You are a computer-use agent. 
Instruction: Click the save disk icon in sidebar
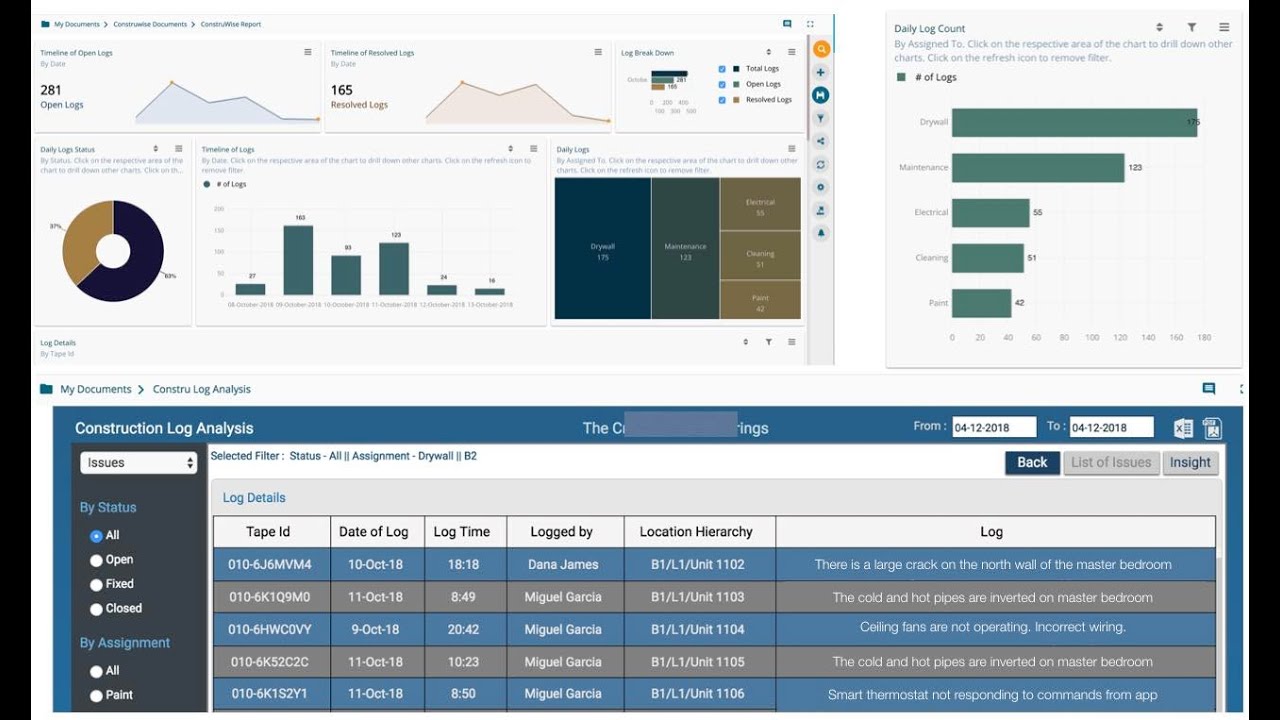tap(821, 95)
